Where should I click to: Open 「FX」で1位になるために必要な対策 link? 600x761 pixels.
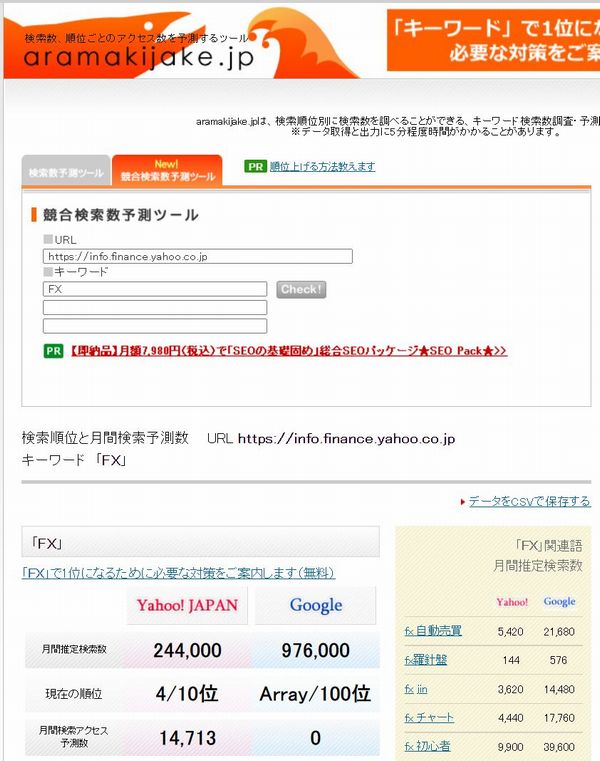tap(178, 573)
